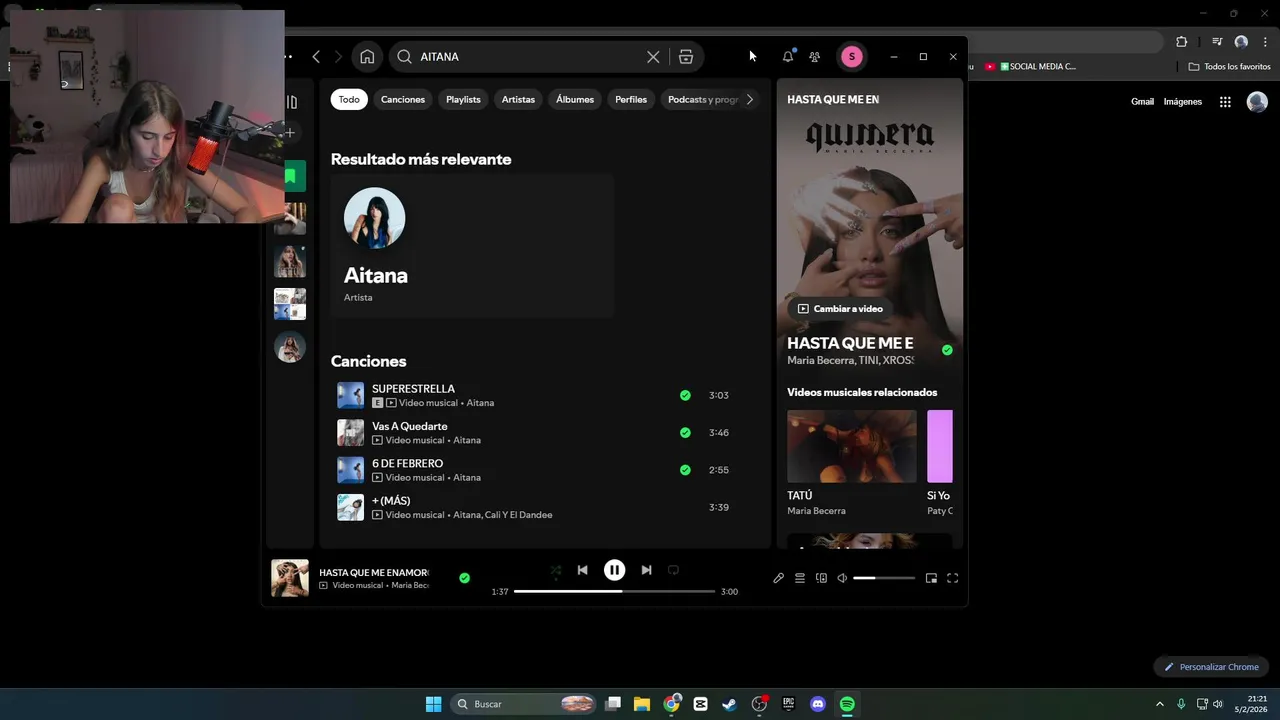Go to Spotify Home via house icon
1280x720 pixels.
click(367, 57)
